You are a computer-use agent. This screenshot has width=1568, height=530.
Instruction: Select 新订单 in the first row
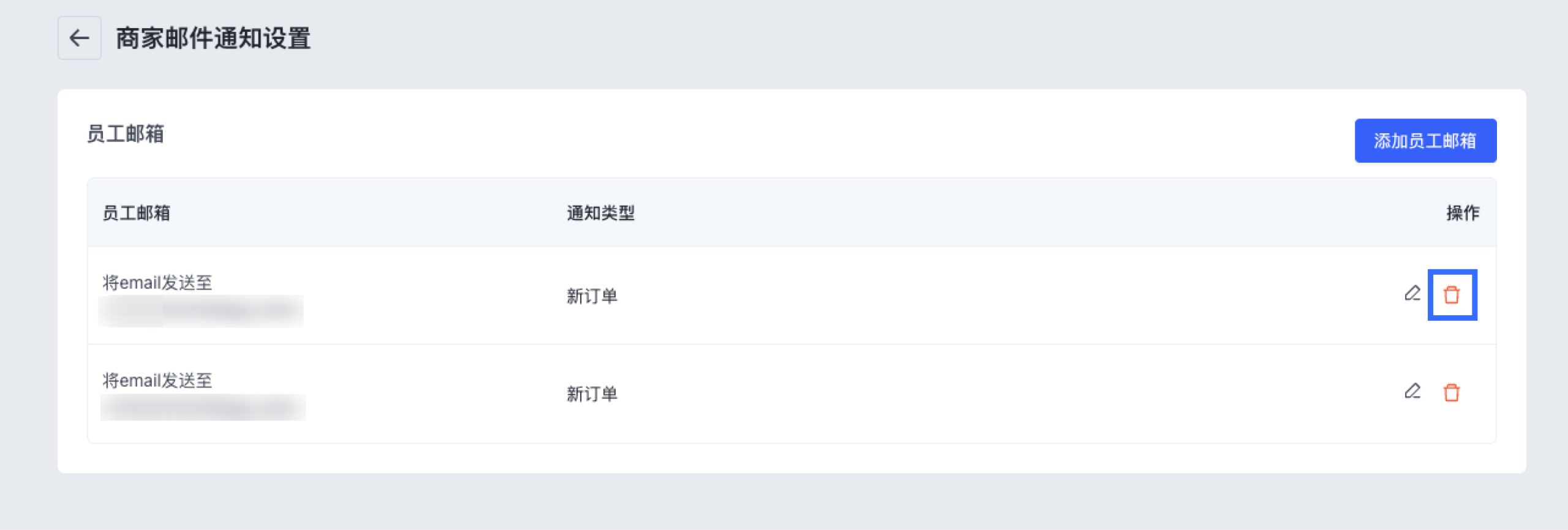tap(592, 296)
